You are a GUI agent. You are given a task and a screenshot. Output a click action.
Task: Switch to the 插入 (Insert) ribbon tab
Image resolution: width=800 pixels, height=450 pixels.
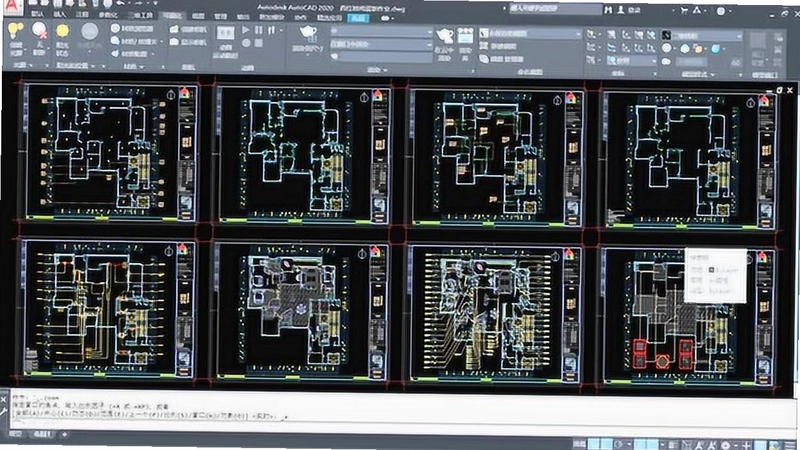[60, 14]
